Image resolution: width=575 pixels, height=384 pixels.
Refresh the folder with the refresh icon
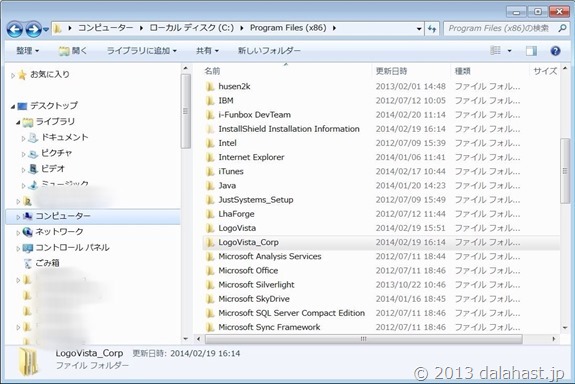(432, 29)
